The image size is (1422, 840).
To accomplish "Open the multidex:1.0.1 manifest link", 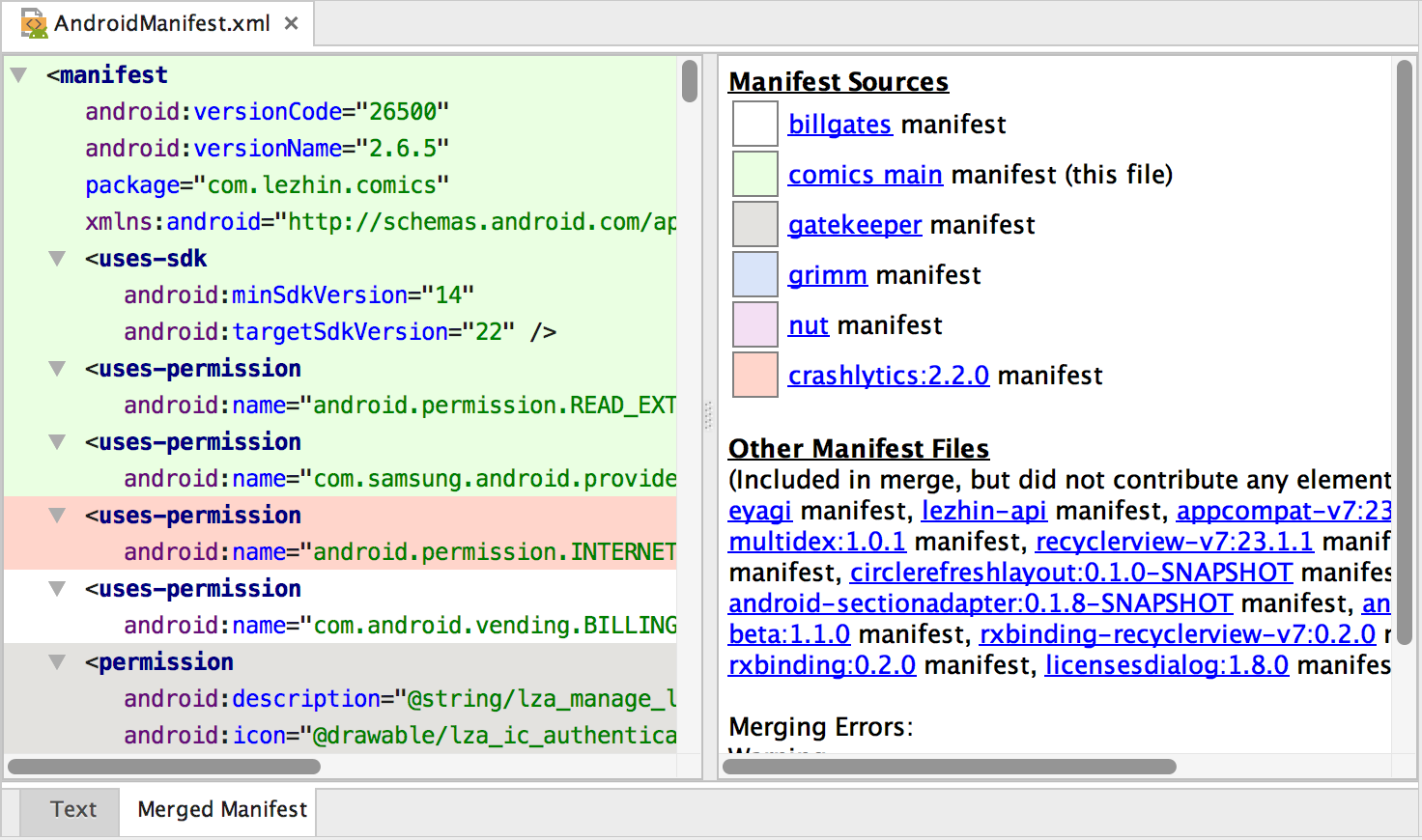I will tap(817, 542).
